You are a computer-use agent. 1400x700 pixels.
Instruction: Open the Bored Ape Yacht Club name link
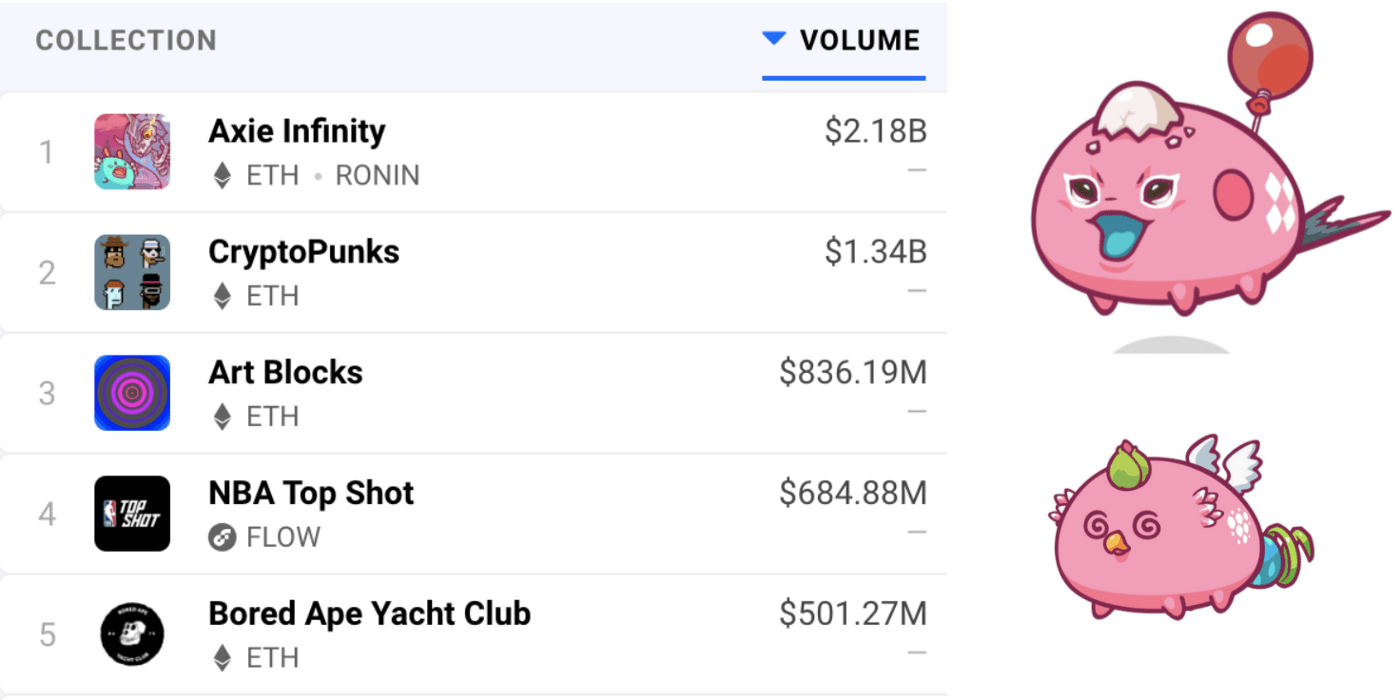369,613
